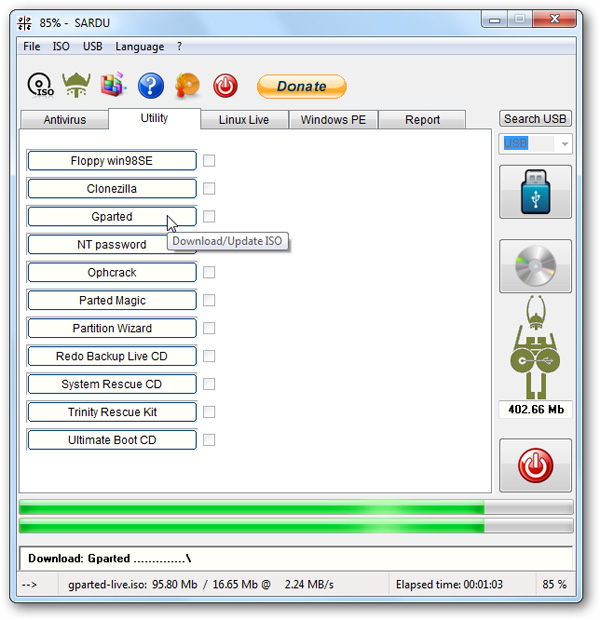Open the ISO menu
This screenshot has height=620, width=600.
pyautogui.click(x=61, y=47)
